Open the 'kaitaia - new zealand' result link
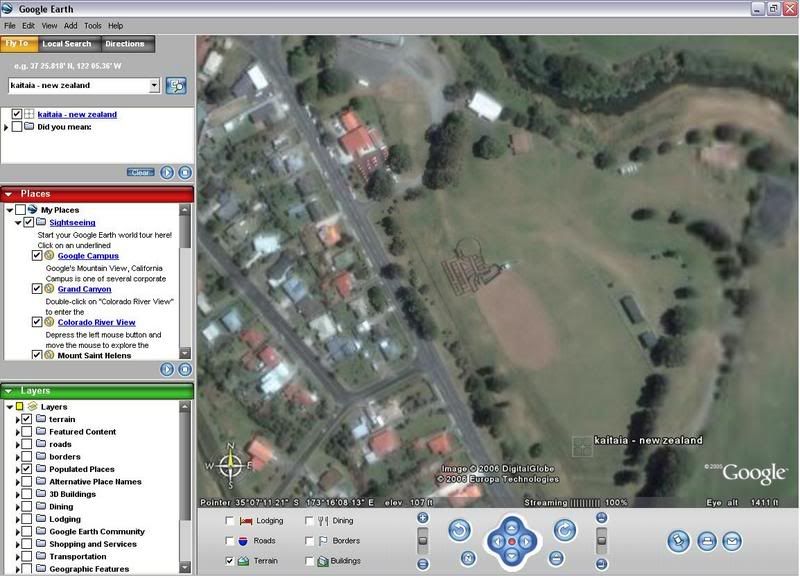Image resolution: width=800 pixels, height=578 pixels. click(77, 114)
